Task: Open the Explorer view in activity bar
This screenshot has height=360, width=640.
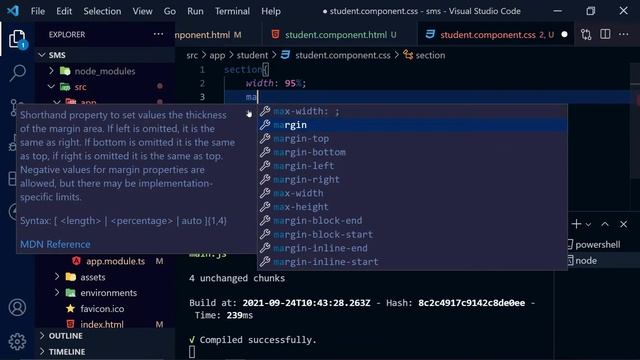Action: click(x=17, y=39)
